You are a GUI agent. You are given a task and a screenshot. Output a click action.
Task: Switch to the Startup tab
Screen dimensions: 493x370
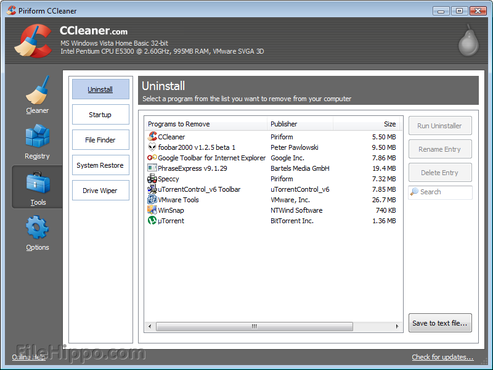(101, 115)
